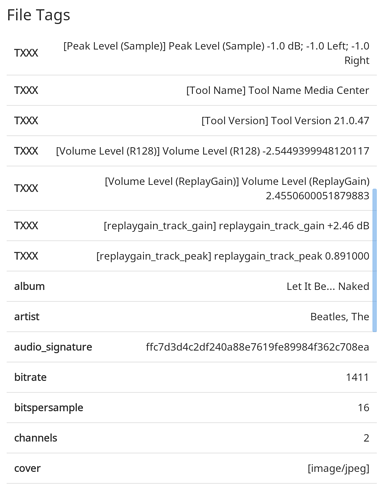
Task: Click the Volume Level (ReplayGain) value
Action: pyautogui.click(x=237, y=188)
